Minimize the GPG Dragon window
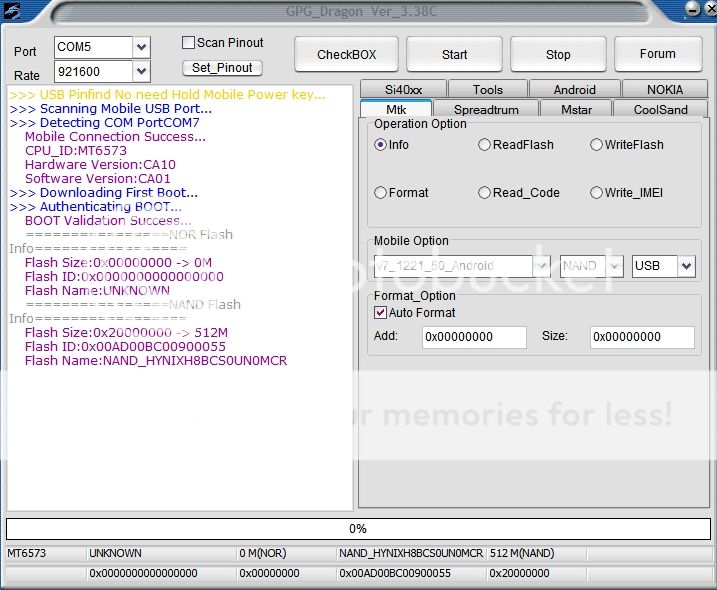 (x=693, y=10)
